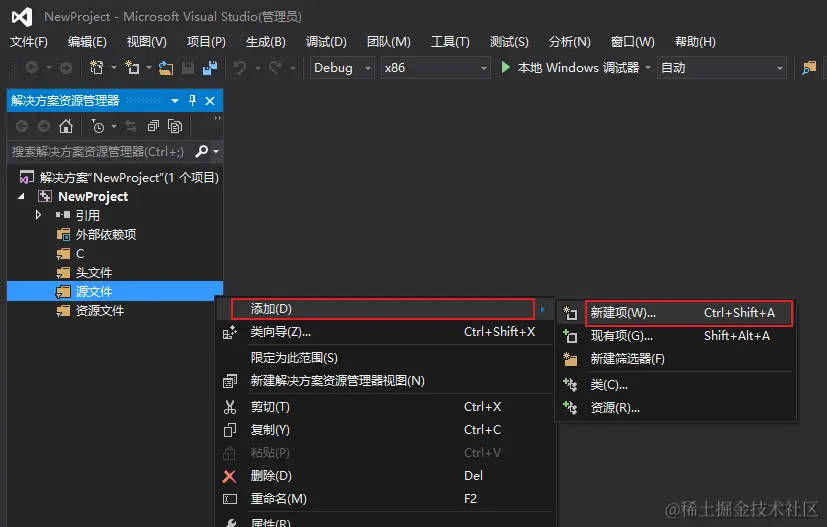Toggle Show All Files icon
The width and height of the screenshot is (827, 527).
coord(175,126)
